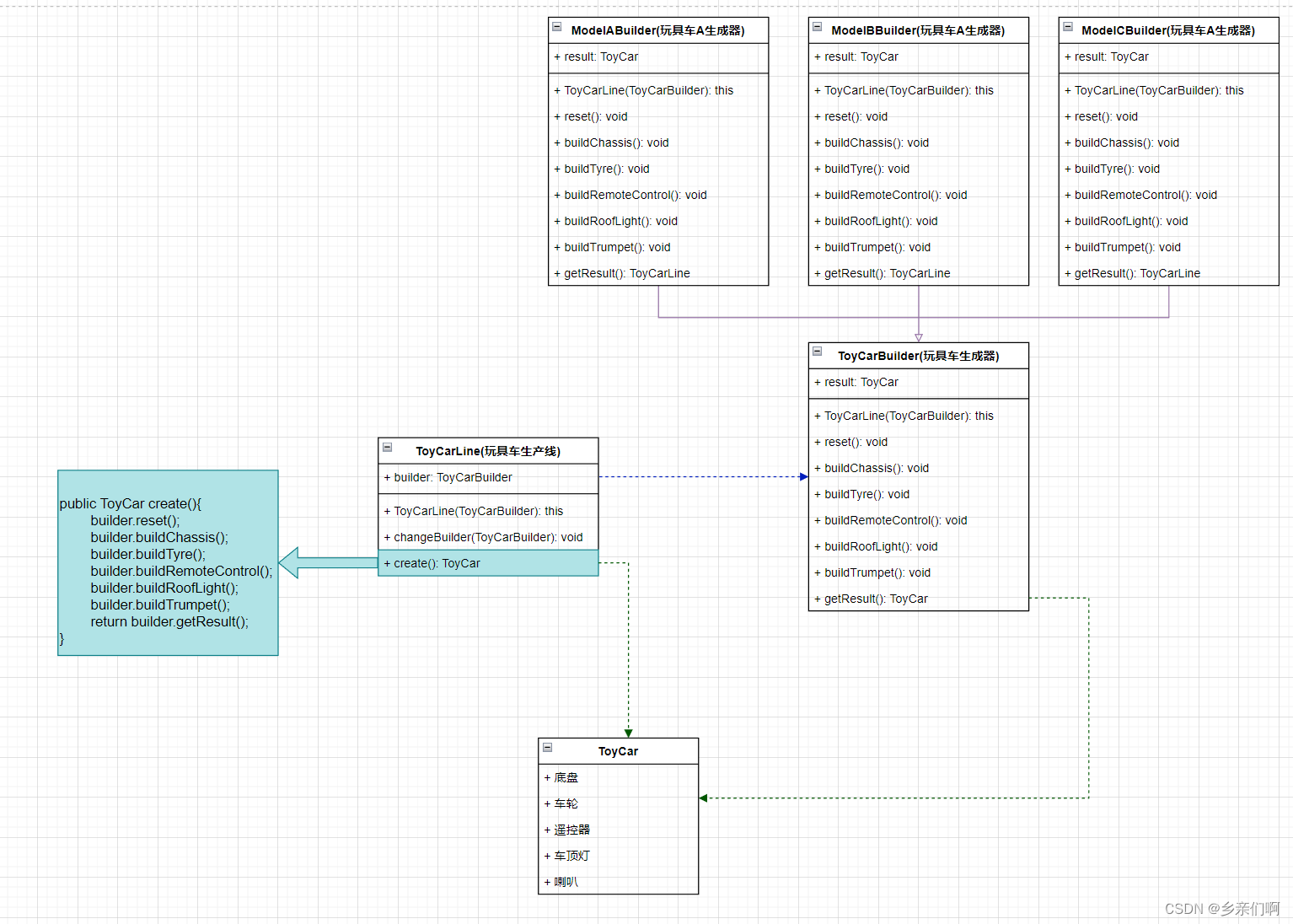
Task: Select getResult(): ToyCarLine in ModelCBuilder
Action: [x=1169, y=273]
